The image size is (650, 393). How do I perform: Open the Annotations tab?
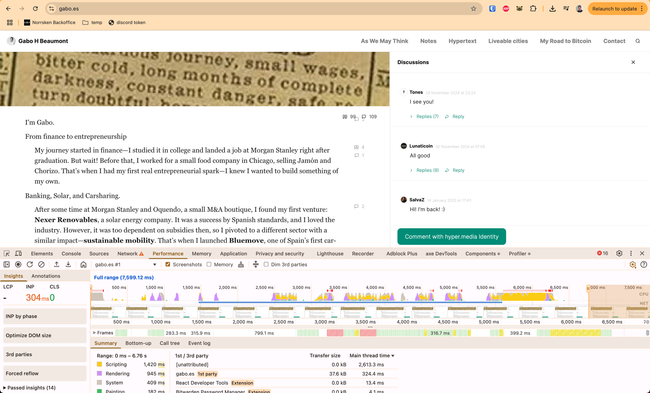pyautogui.click(x=46, y=276)
